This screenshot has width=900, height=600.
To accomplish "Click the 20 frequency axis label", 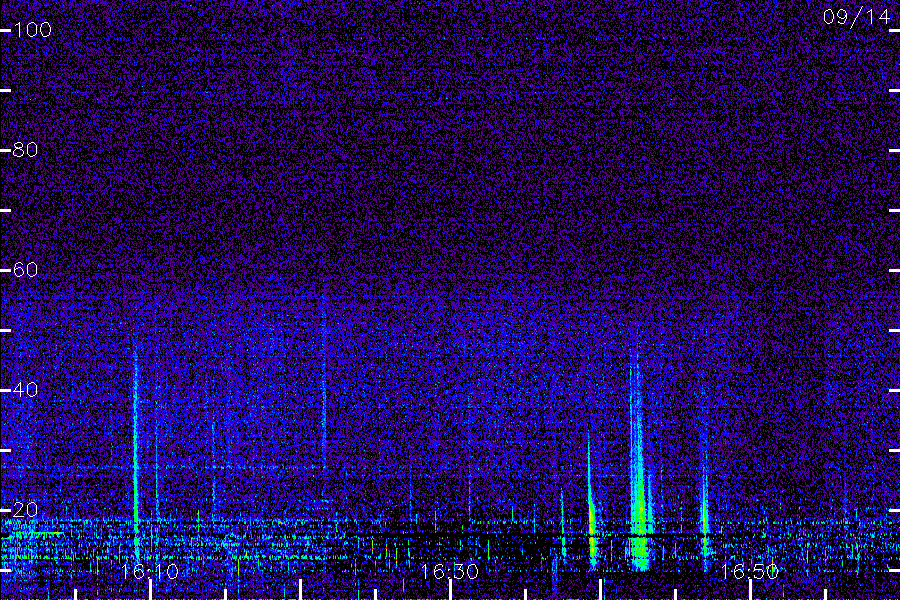I will [25, 510].
